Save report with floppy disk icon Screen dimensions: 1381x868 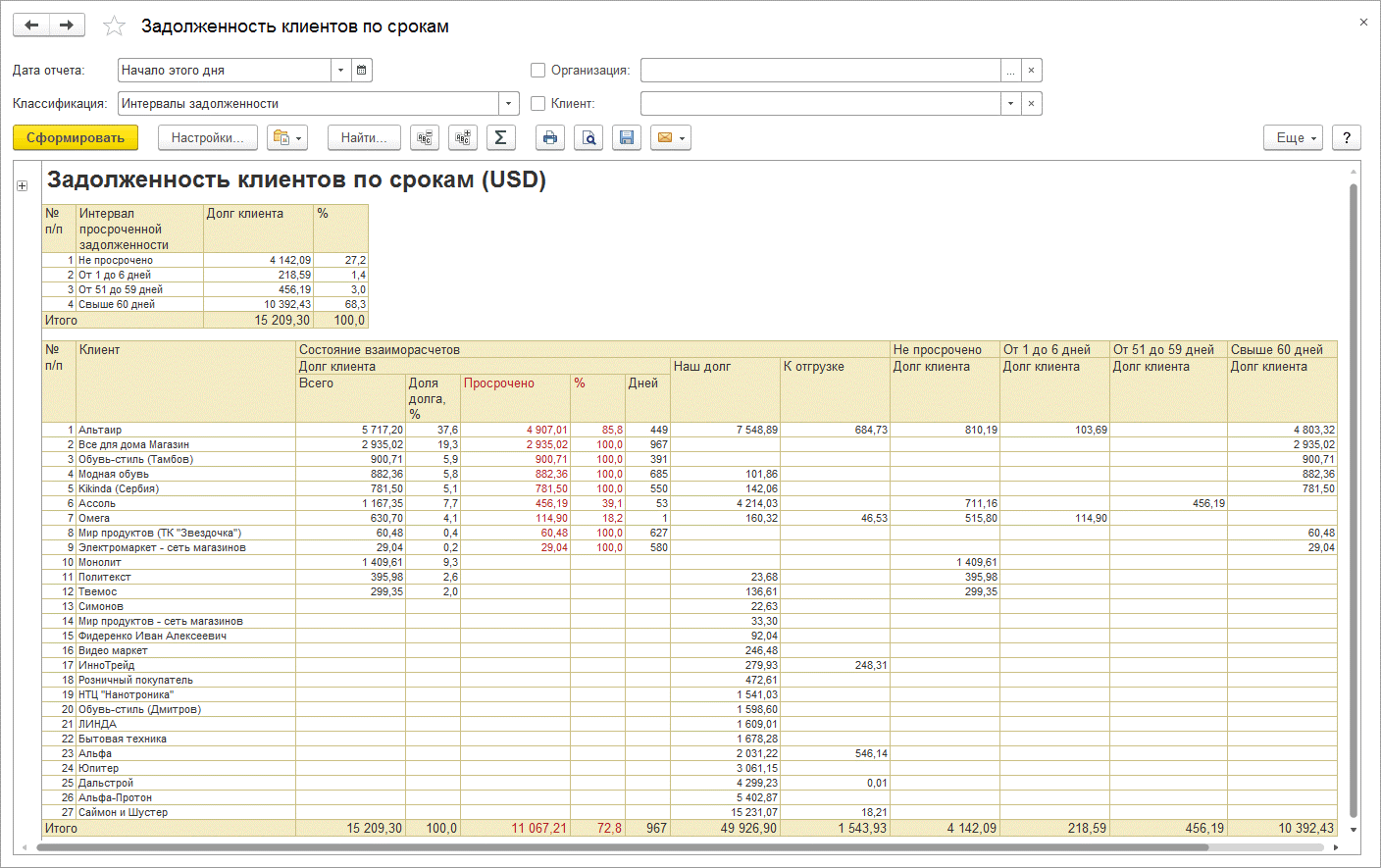point(626,138)
